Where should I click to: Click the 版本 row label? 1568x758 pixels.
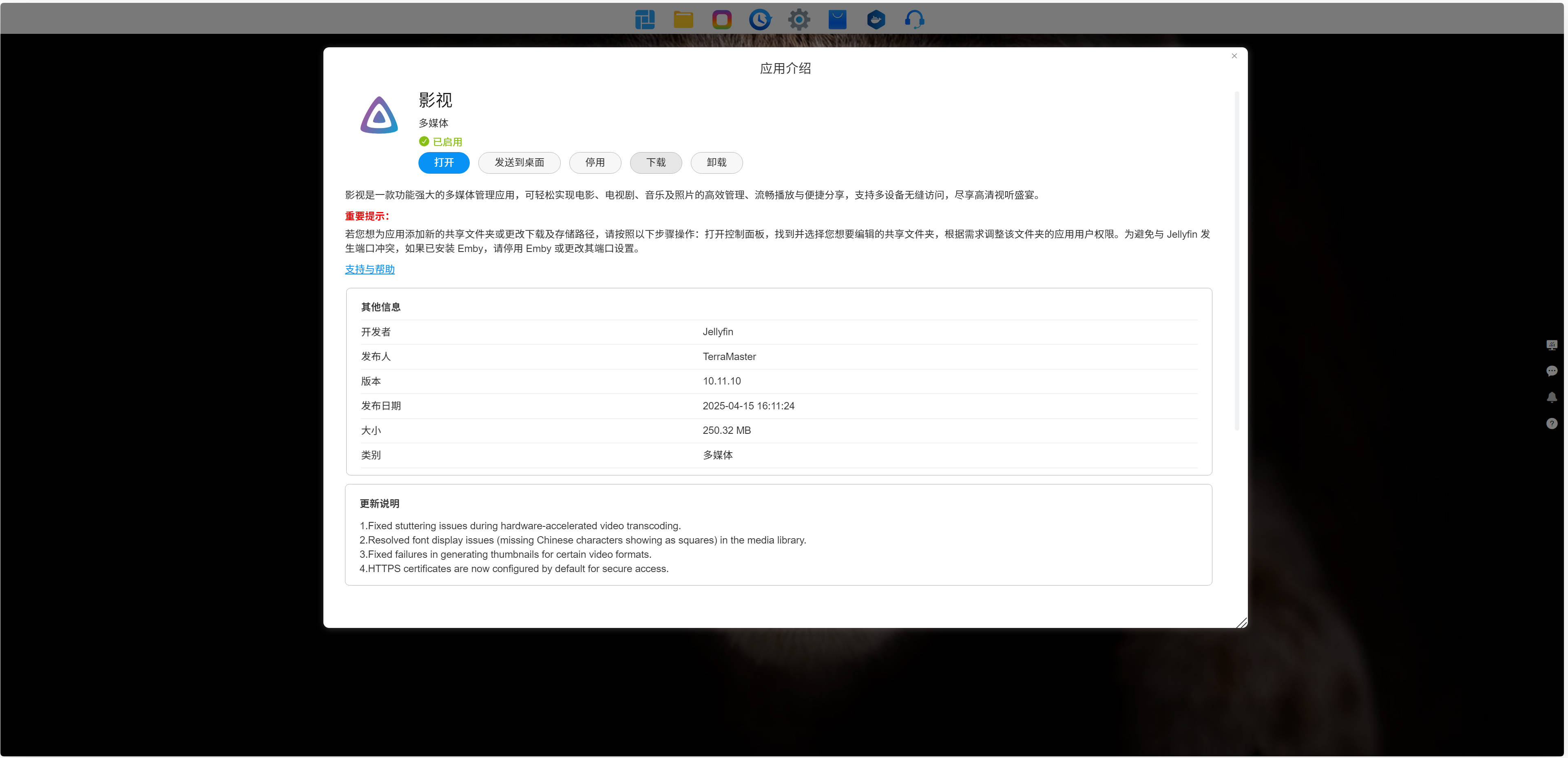[x=371, y=381]
